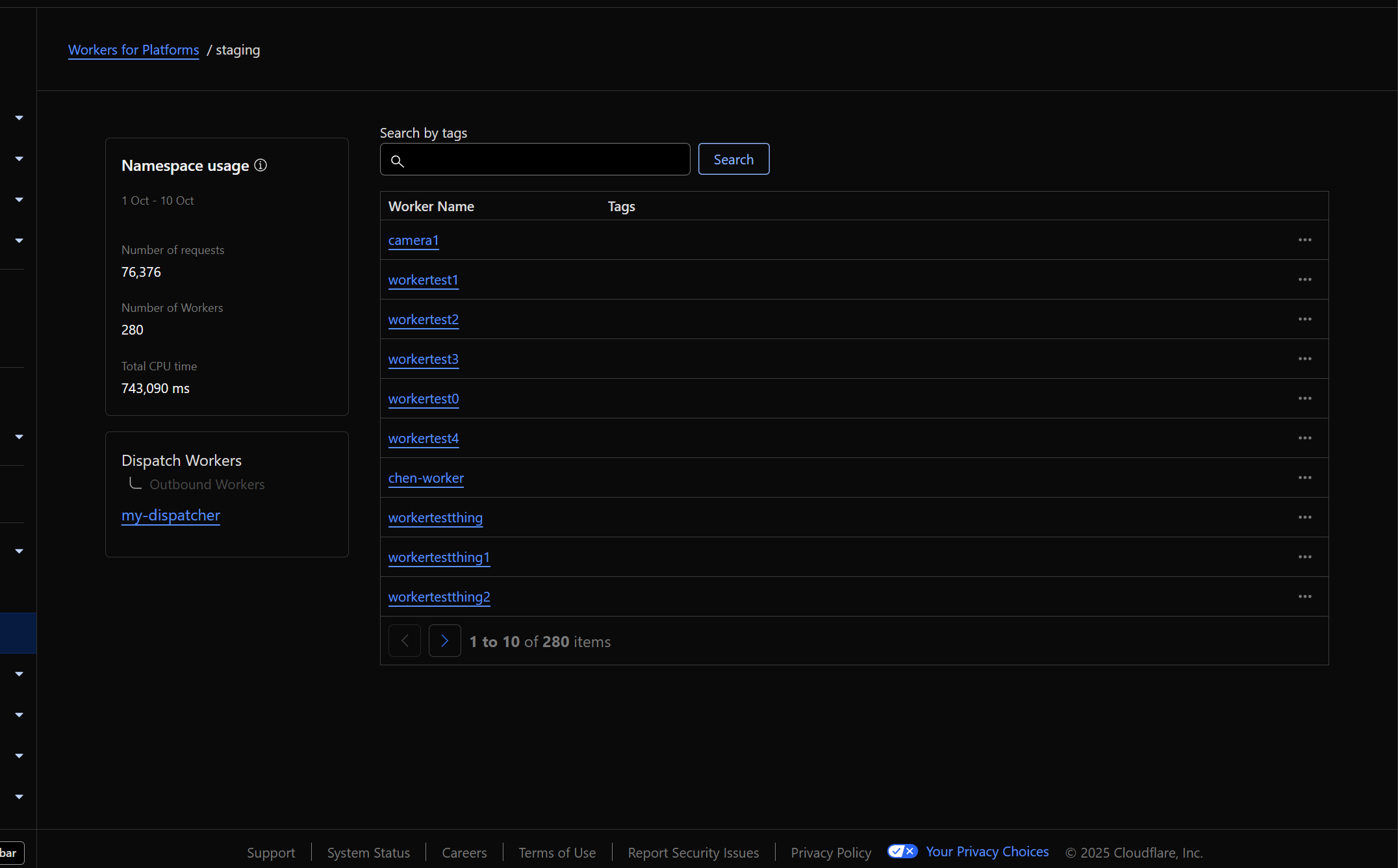Select the highlighted sidebar menu item

tap(18, 633)
